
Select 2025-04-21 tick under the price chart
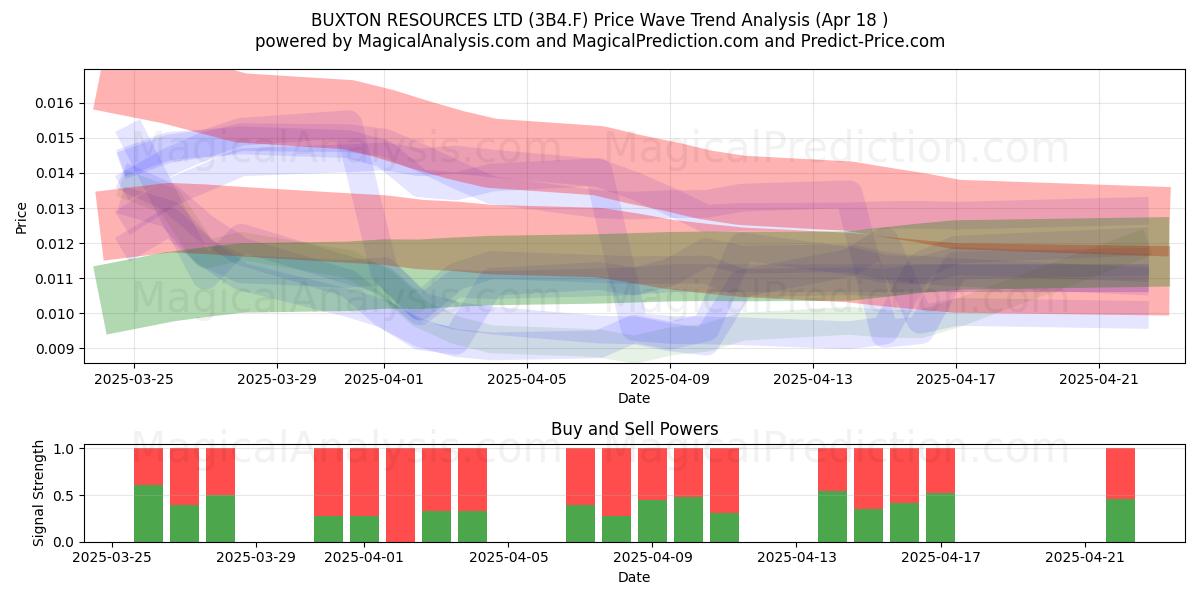click(x=1099, y=380)
